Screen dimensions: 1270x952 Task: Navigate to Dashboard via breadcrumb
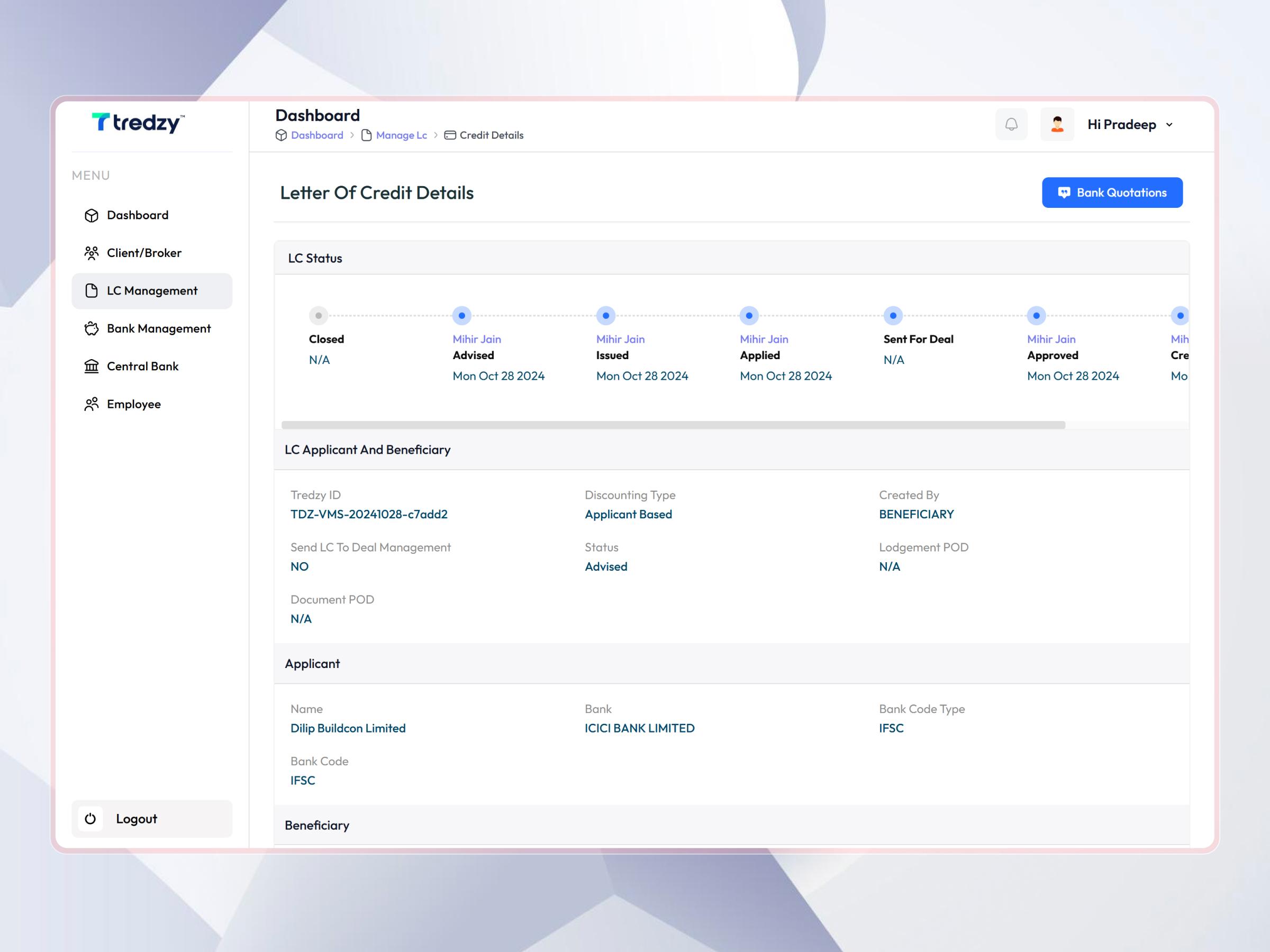coord(317,135)
